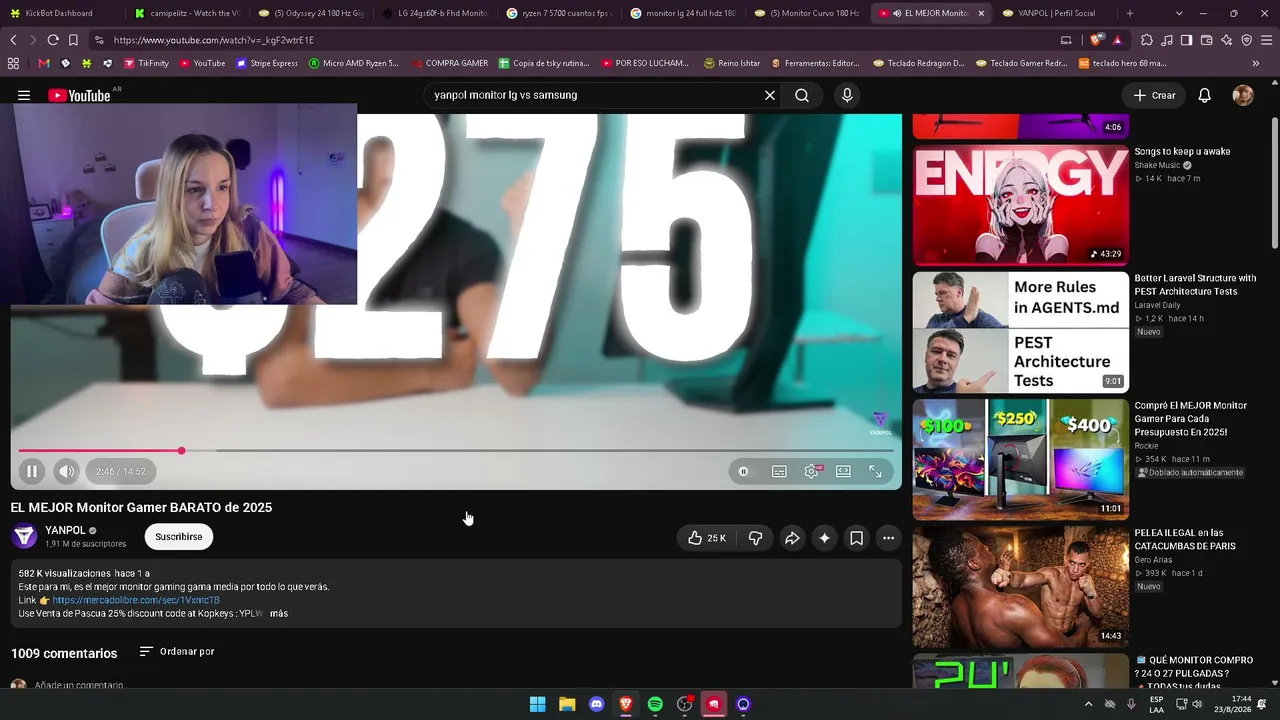Seek using the red video progress bar
Screen dimensions: 1280x720
(x=456, y=451)
